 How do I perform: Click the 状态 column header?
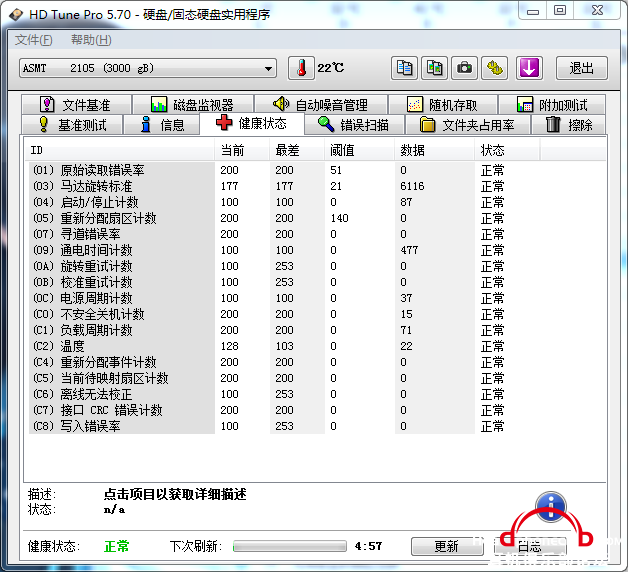[x=507, y=150]
